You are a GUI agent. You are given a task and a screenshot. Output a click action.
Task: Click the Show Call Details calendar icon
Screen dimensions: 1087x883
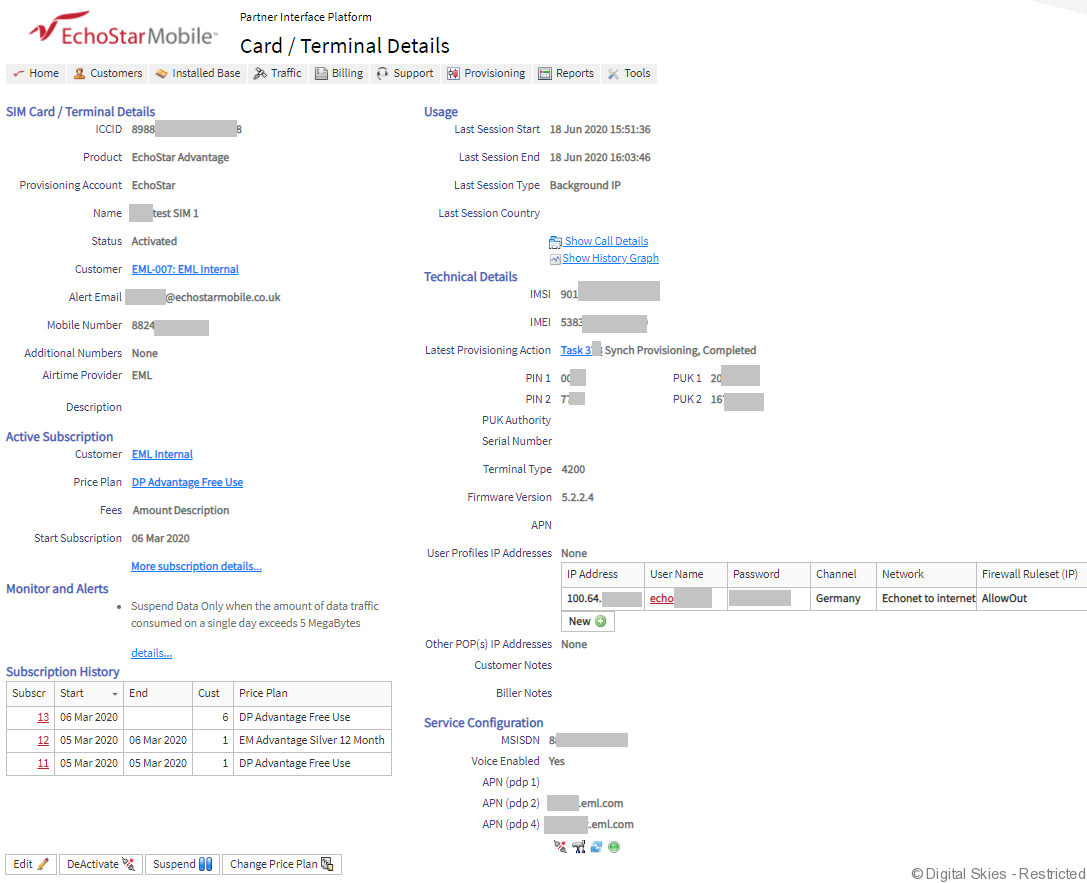pos(555,242)
